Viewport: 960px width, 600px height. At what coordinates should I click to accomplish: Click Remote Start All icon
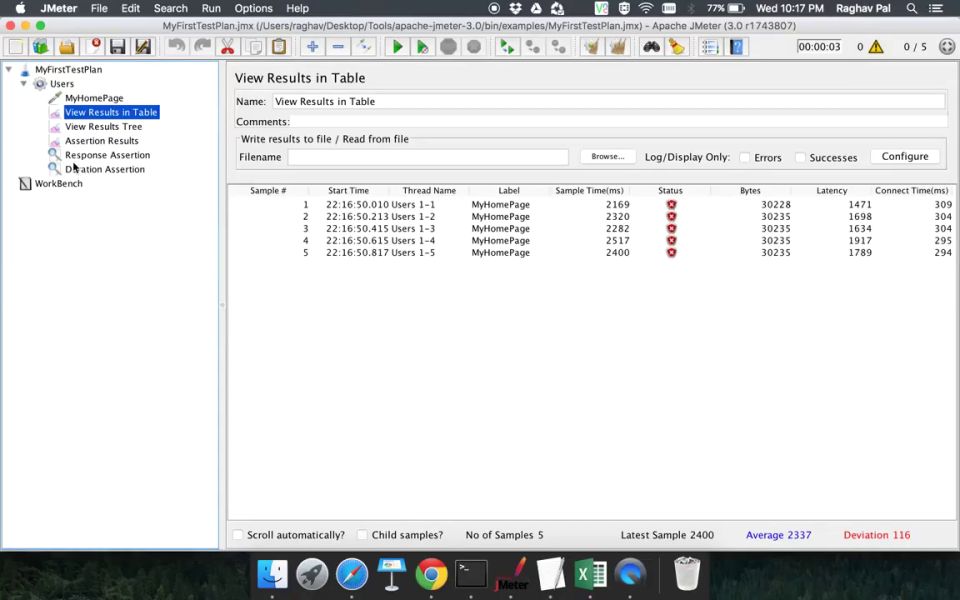[507, 47]
